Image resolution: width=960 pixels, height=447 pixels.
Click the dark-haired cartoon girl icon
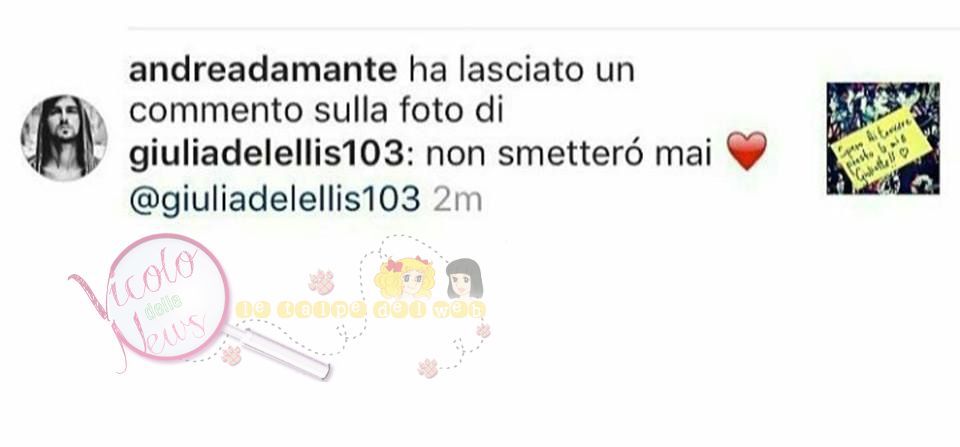click(464, 279)
